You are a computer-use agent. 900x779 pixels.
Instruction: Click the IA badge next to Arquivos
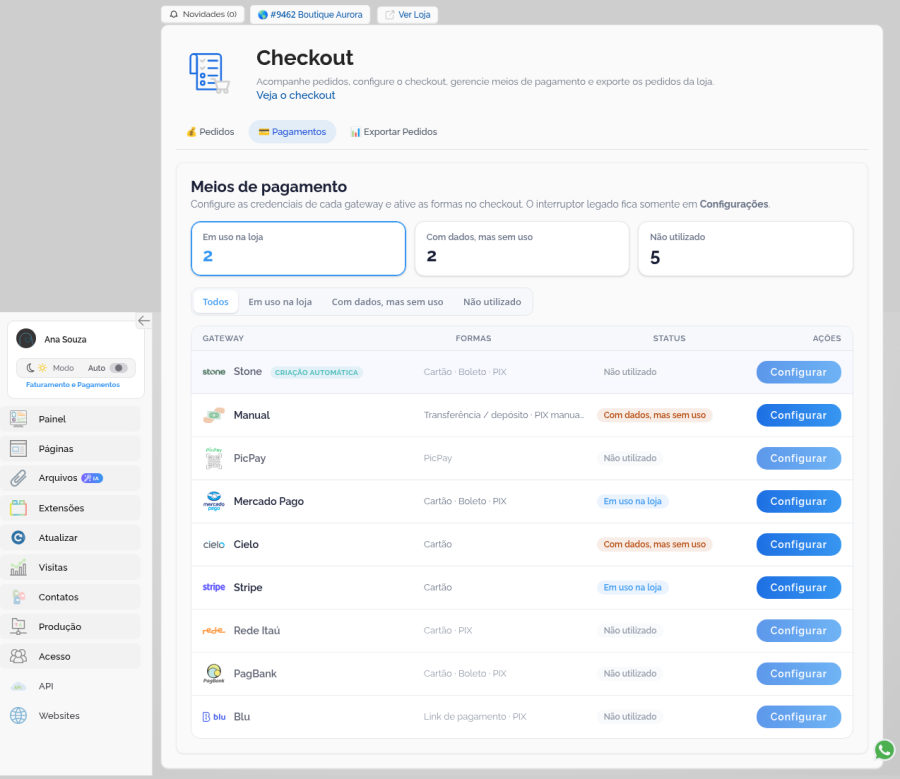(x=92, y=478)
